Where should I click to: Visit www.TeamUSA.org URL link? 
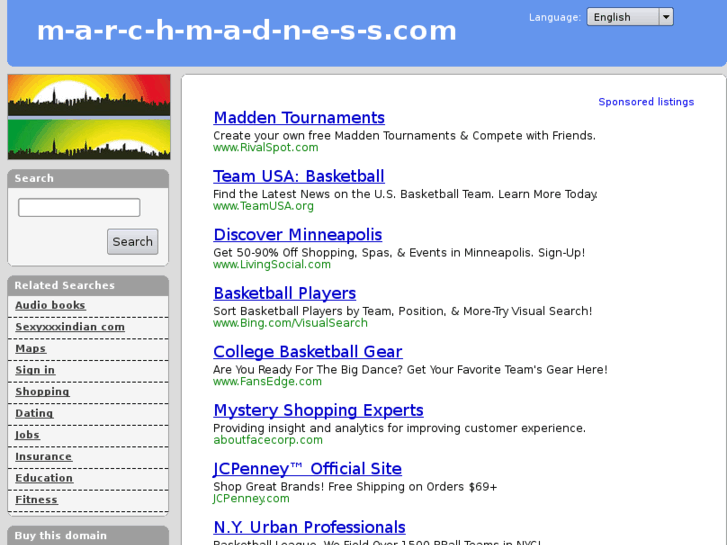point(263,206)
